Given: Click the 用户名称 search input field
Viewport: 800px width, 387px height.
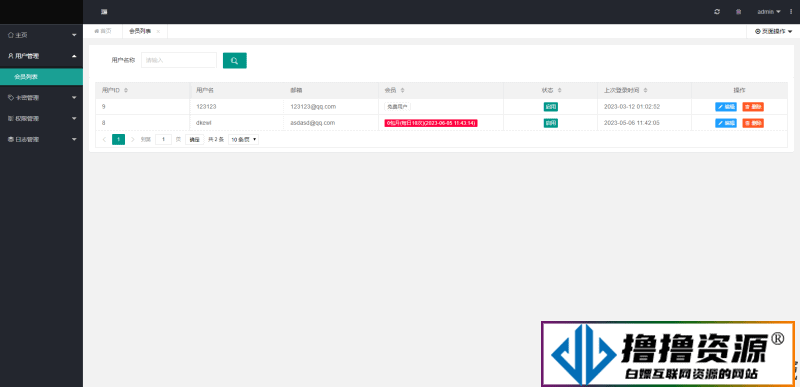Looking at the screenshot, I should [179, 60].
